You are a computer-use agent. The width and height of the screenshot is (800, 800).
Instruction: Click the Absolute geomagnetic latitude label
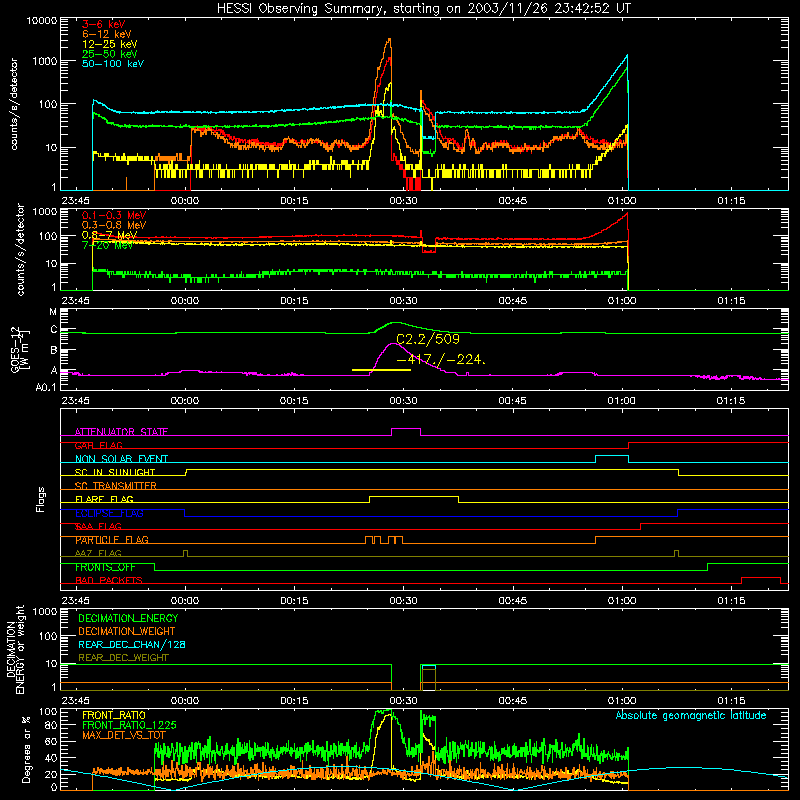tap(691, 716)
